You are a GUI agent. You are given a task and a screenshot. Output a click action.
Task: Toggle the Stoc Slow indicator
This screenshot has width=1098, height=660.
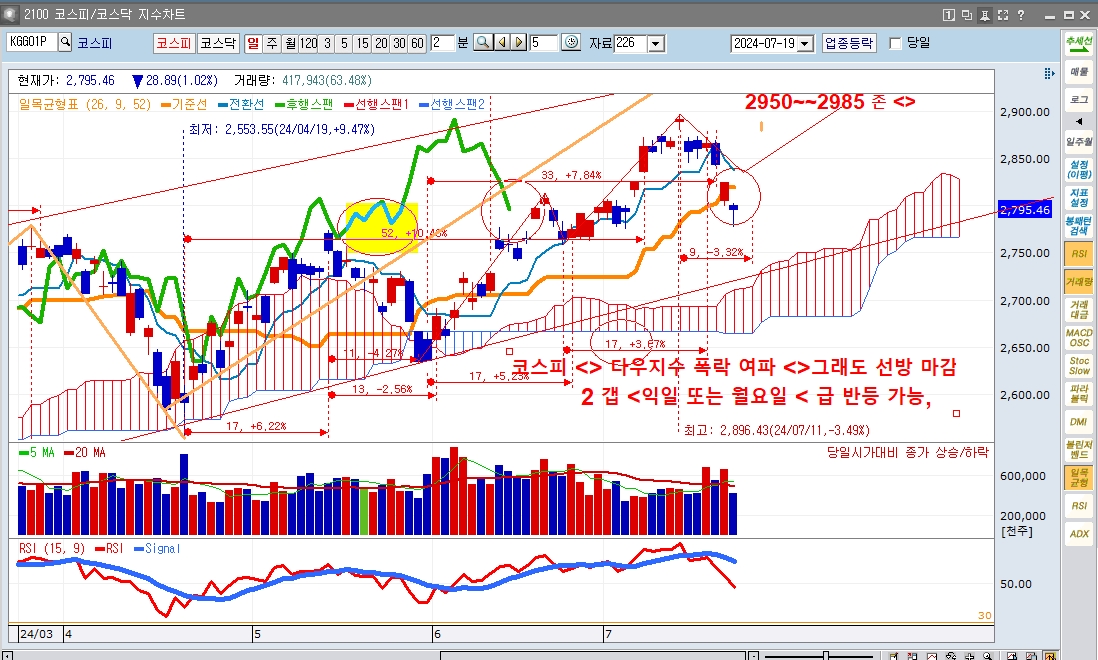(1078, 365)
